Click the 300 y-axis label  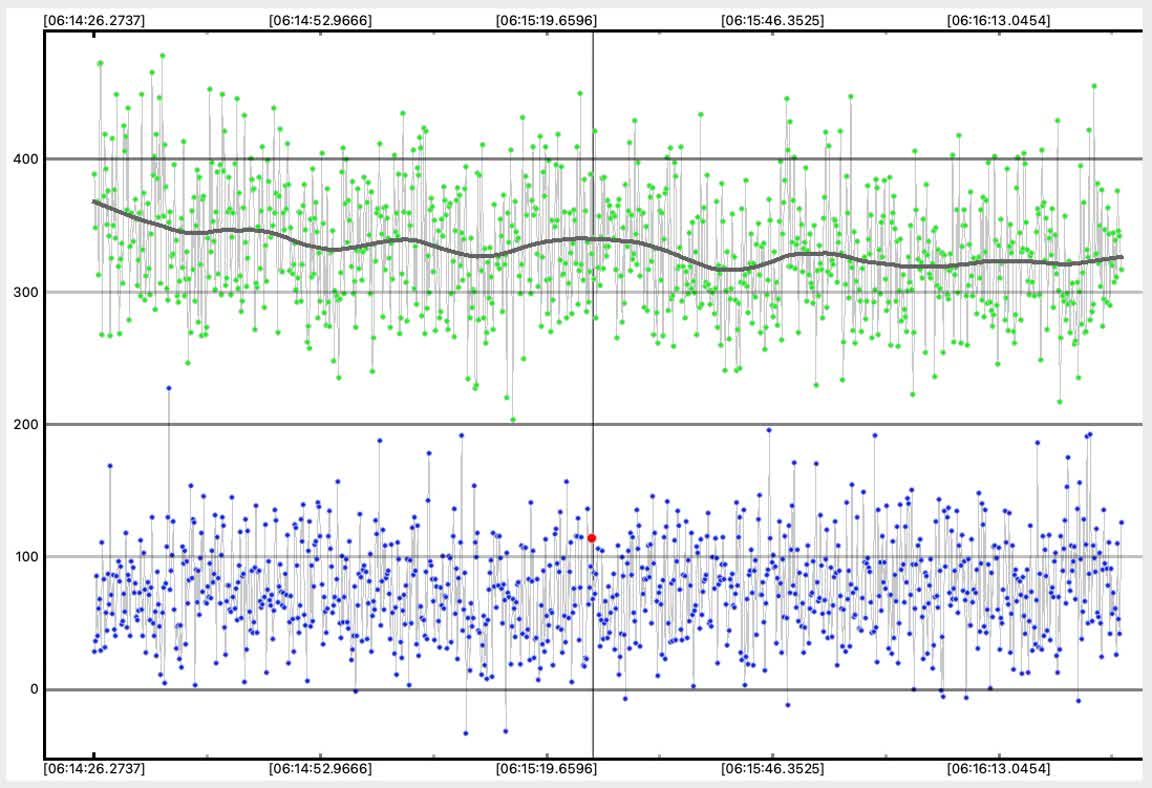pos(26,292)
